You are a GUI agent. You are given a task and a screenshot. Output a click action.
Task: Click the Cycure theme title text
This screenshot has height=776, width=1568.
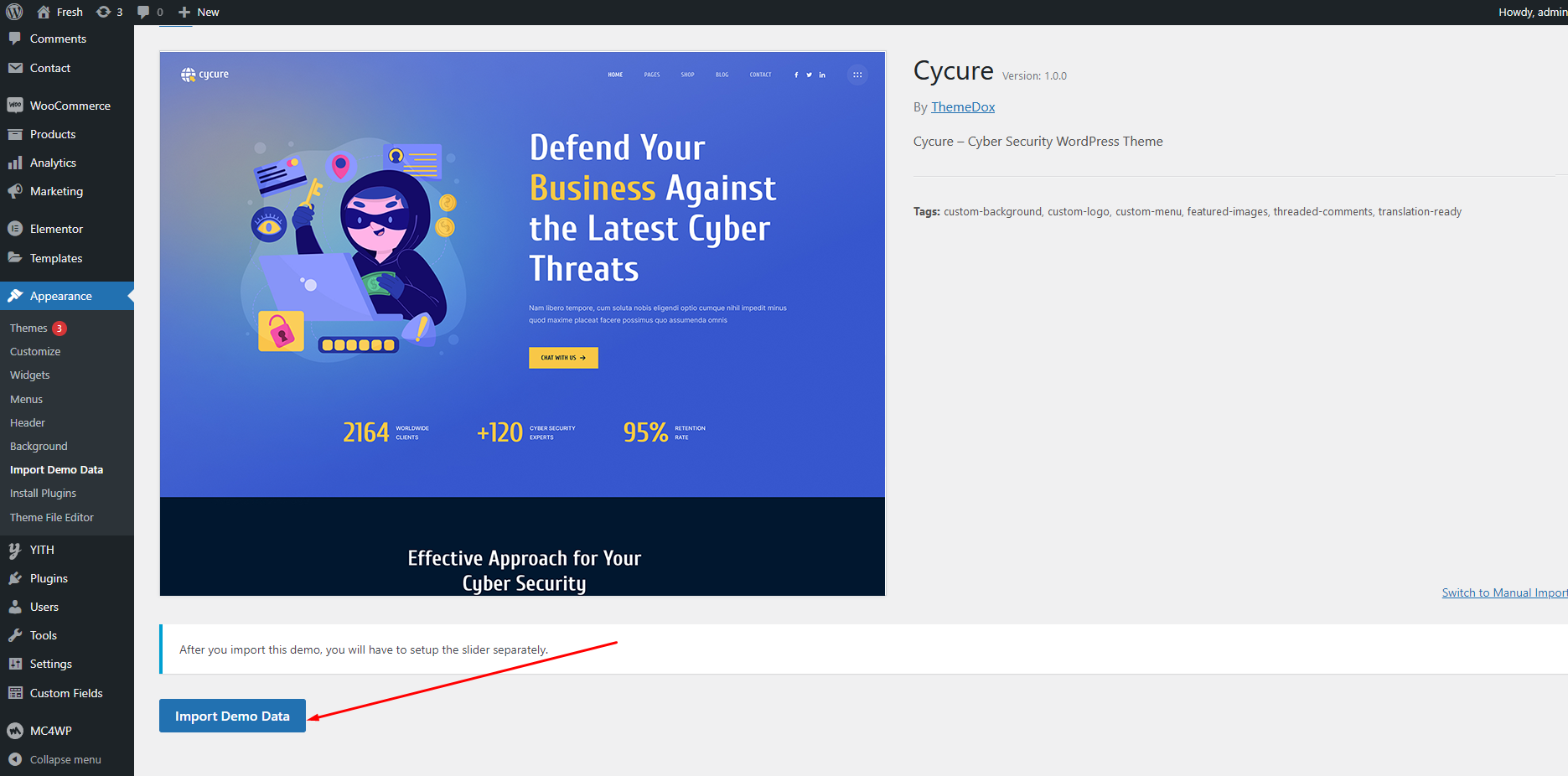(x=953, y=70)
